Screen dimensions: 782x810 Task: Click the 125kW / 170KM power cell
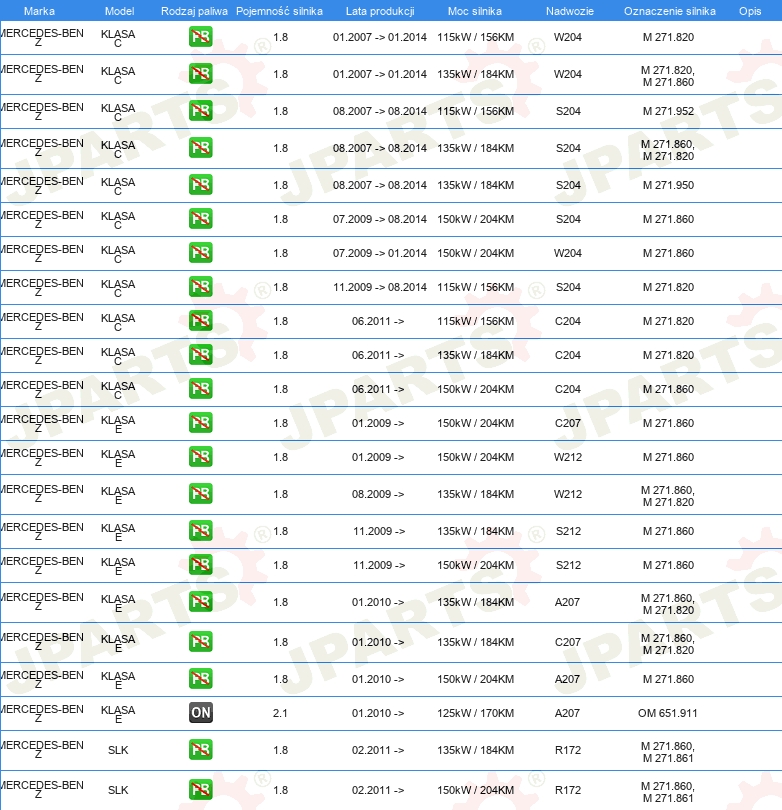pyautogui.click(x=476, y=713)
